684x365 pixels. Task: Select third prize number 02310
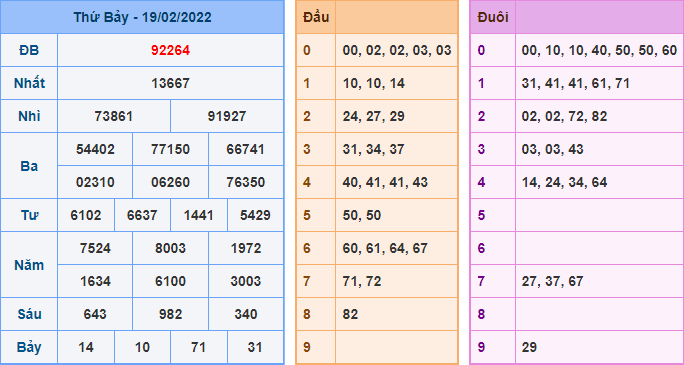95,182
